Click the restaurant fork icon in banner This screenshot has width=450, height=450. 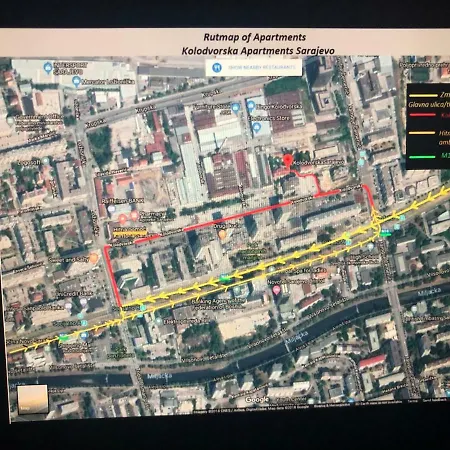tap(217, 68)
